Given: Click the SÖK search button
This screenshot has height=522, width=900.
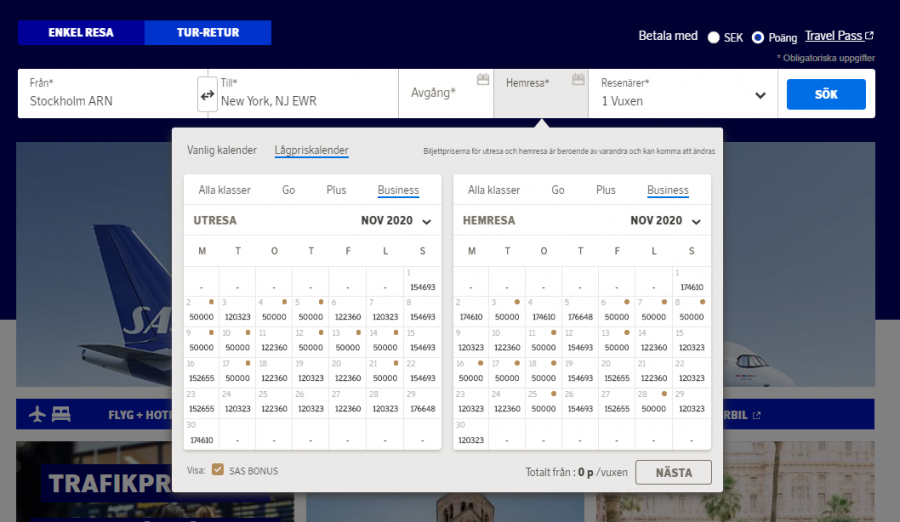Looking at the screenshot, I should (826, 94).
